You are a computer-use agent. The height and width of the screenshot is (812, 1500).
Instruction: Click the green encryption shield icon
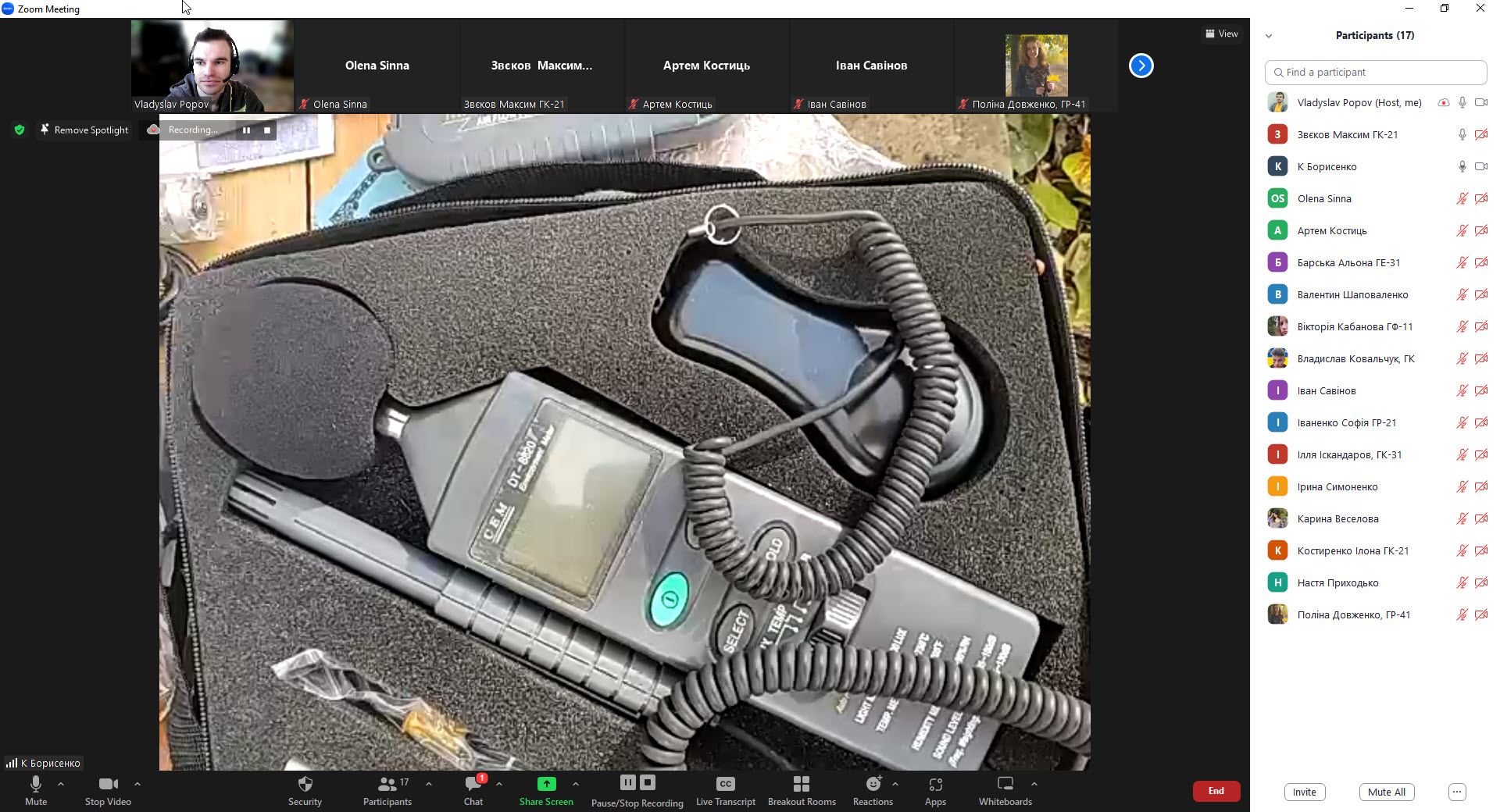pos(20,130)
